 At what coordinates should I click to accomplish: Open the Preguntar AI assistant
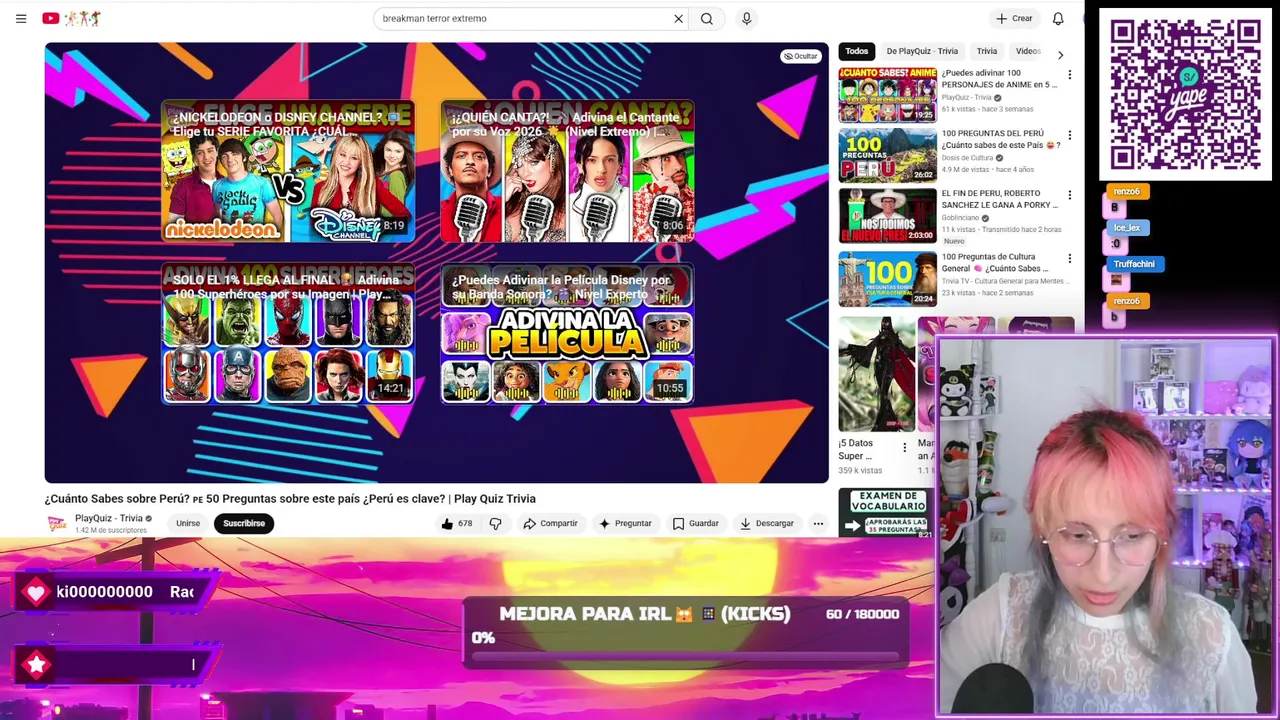(625, 523)
